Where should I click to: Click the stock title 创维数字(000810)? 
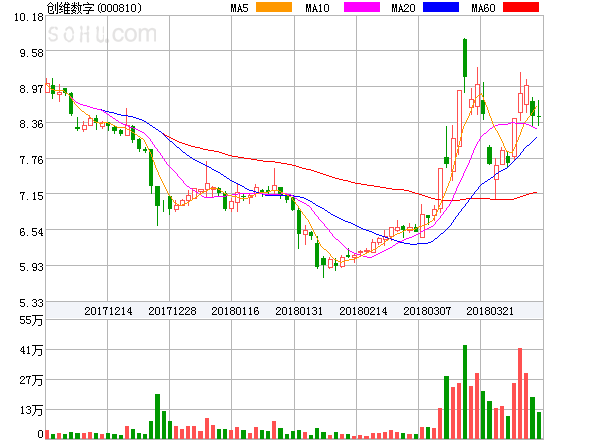[x=94, y=8]
